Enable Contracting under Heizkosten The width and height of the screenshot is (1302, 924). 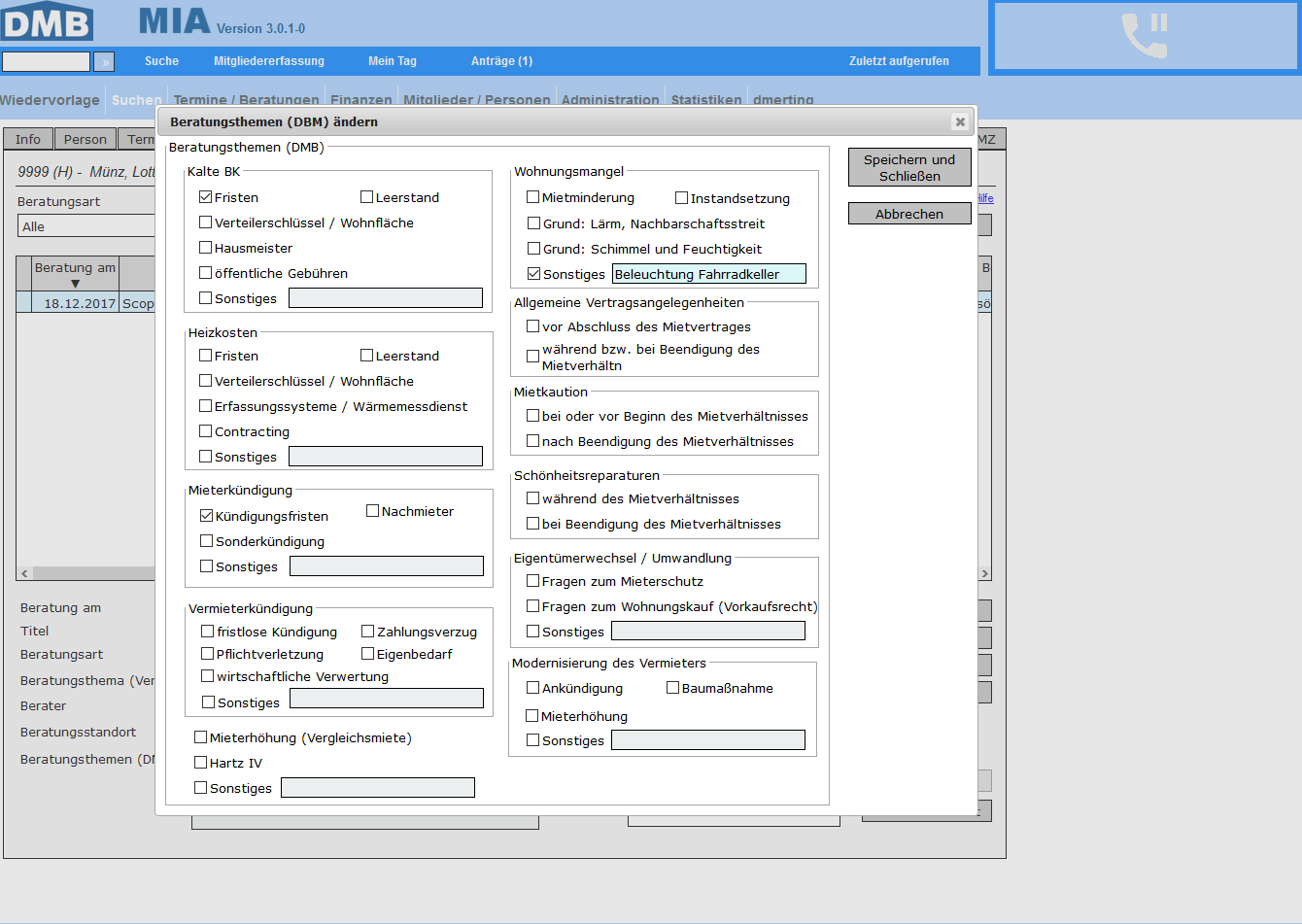(206, 430)
